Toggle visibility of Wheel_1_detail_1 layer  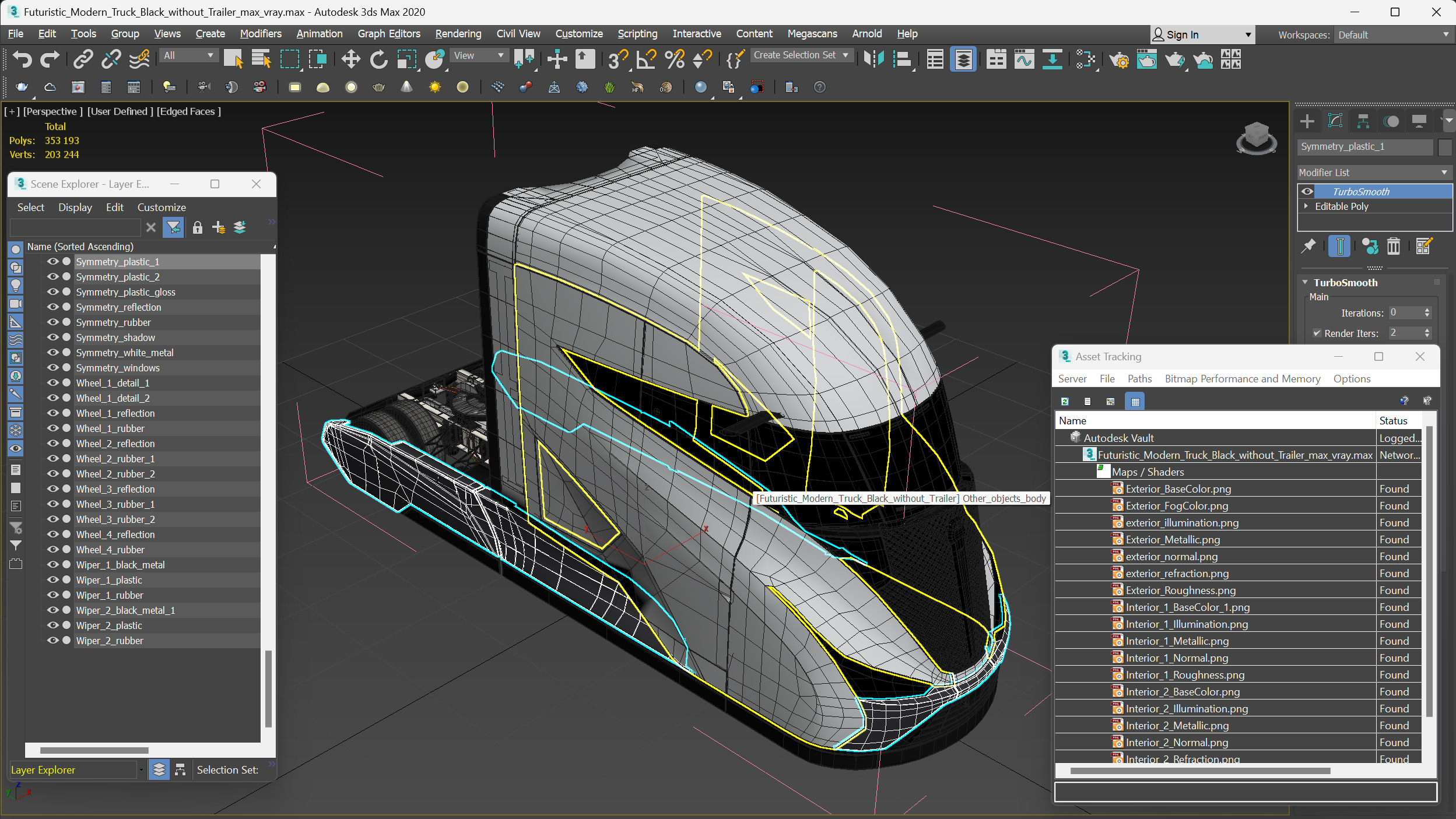(x=52, y=382)
